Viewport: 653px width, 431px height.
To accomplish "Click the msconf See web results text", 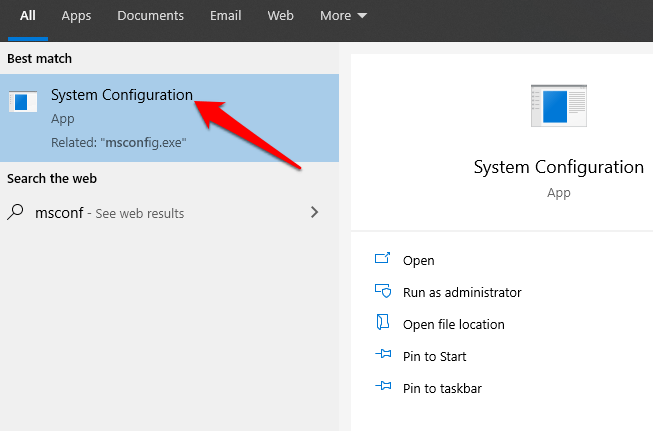I will tap(110, 213).
